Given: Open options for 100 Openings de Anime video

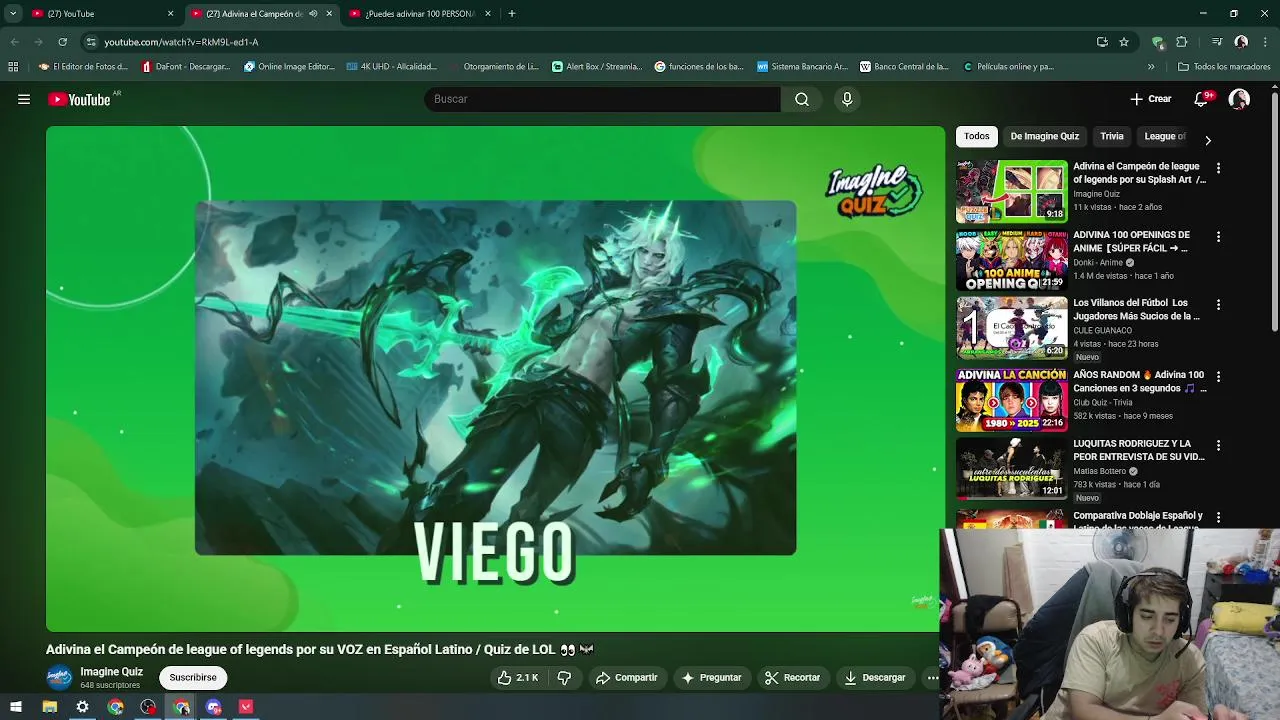Looking at the screenshot, I should (1218, 237).
